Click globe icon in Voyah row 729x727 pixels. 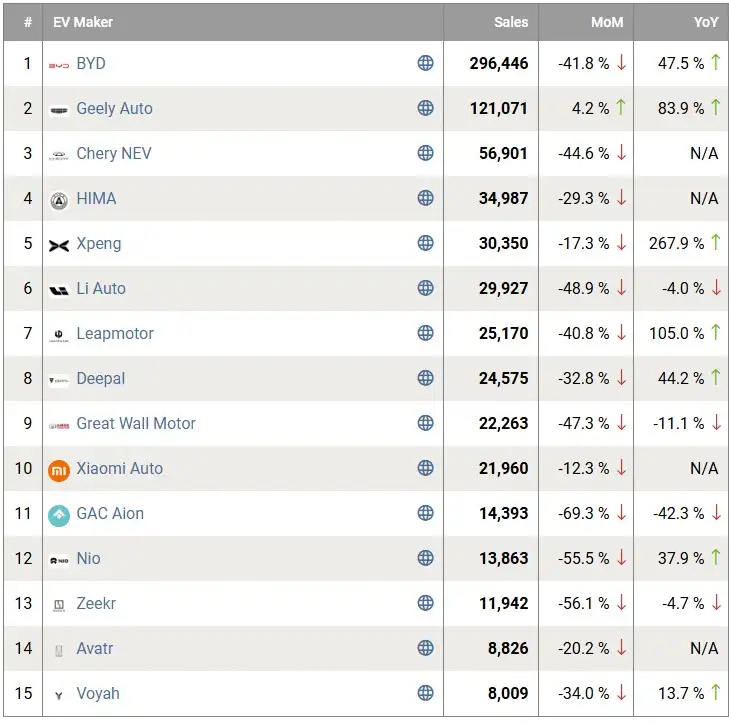tap(425, 693)
